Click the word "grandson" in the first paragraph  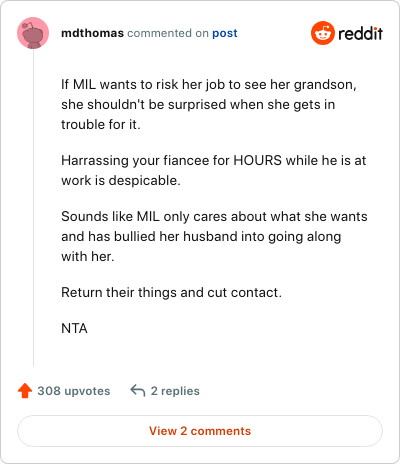[x=323, y=85]
